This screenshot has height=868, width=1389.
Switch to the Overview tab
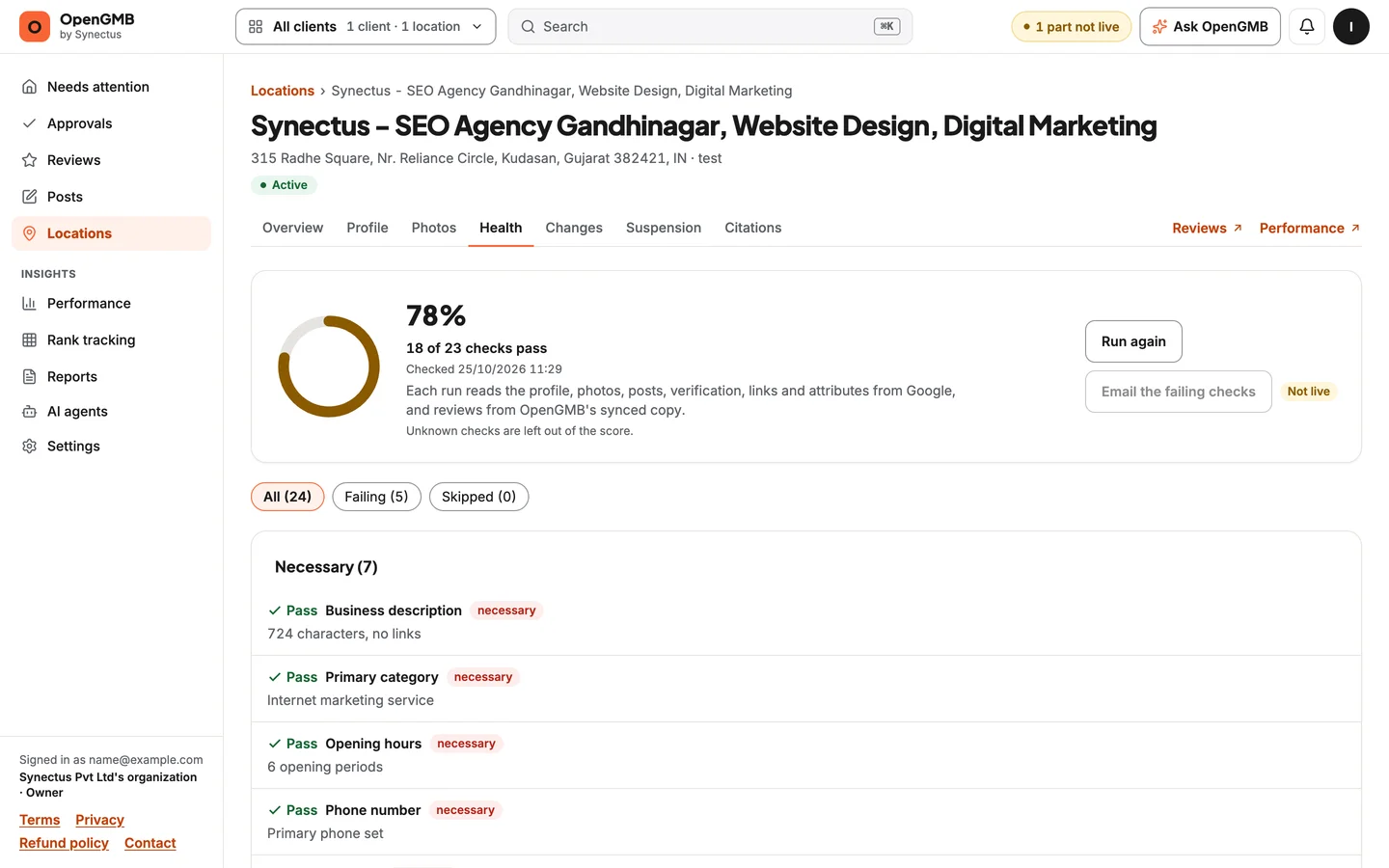tap(292, 228)
